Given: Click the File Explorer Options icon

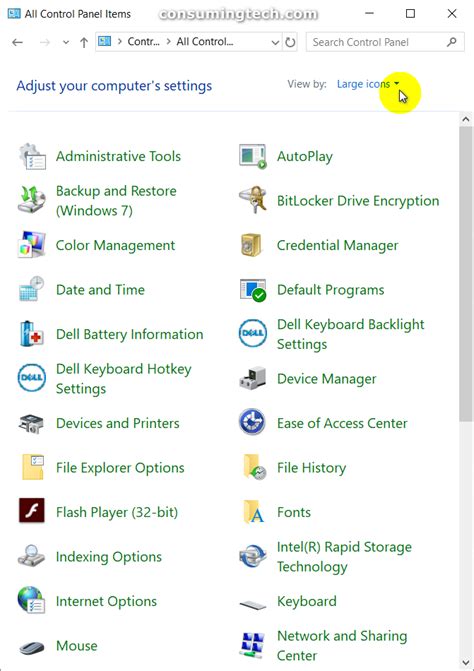Looking at the screenshot, I should (33, 467).
